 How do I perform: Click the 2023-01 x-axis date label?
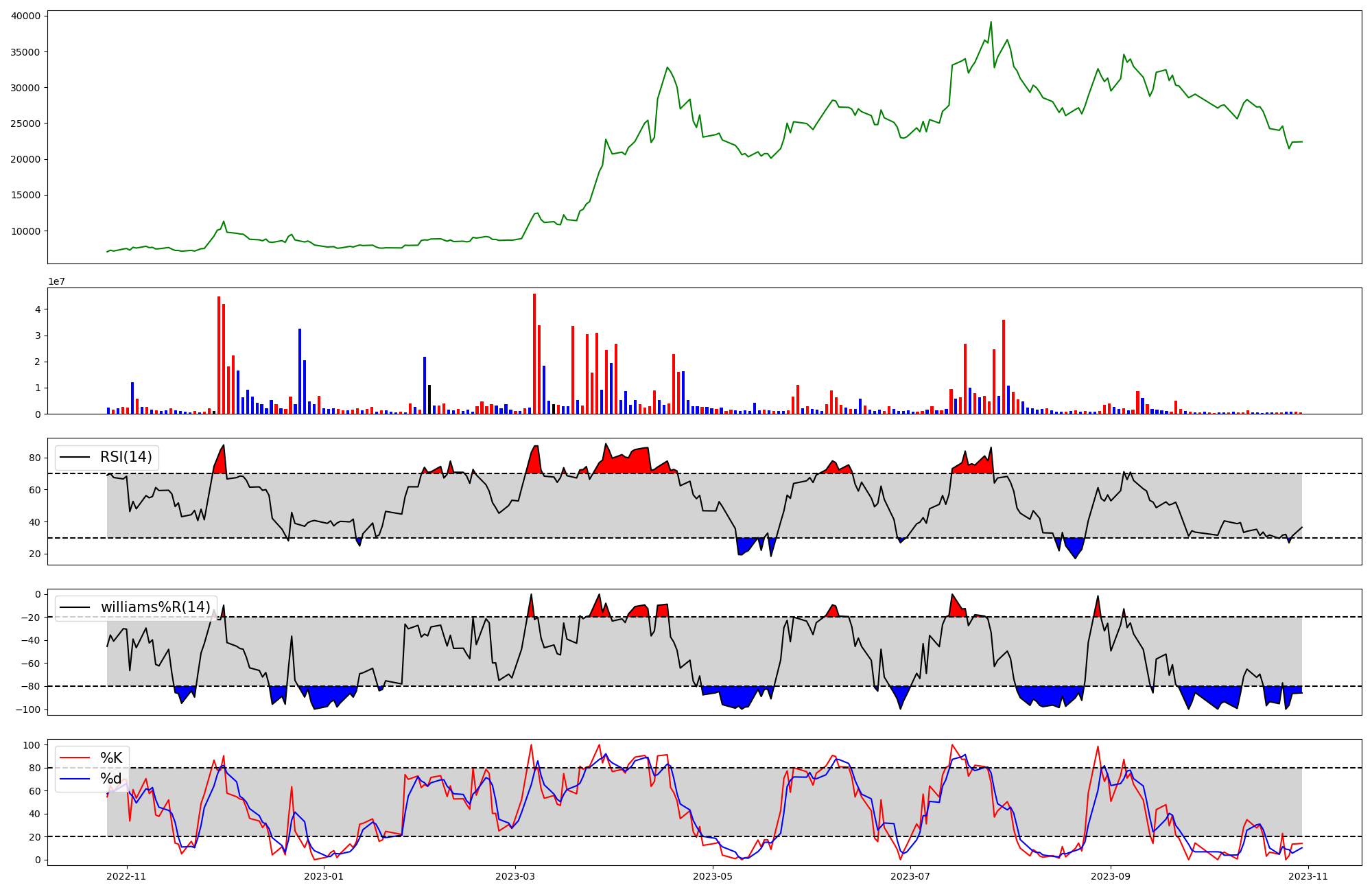pyautogui.click(x=323, y=876)
